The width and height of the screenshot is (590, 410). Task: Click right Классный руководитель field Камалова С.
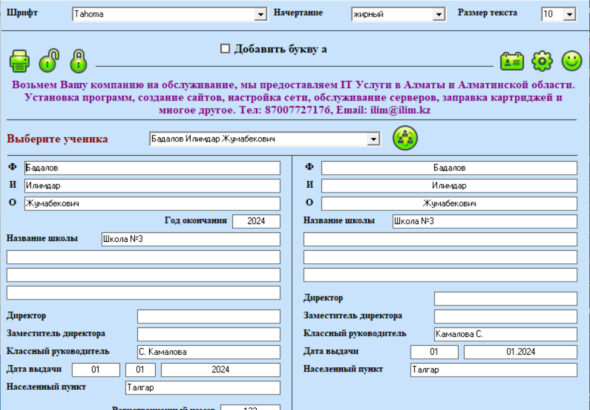(506, 334)
